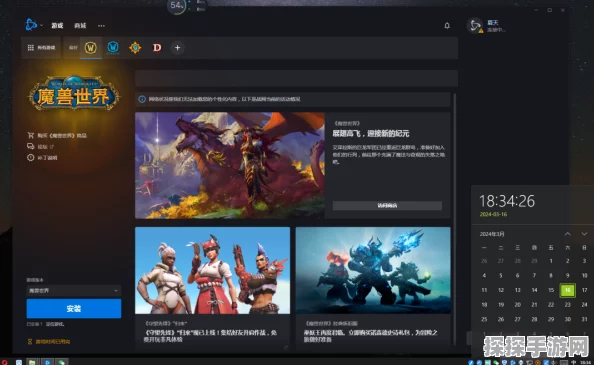Switch to the 商城 tab
Screen dimensions: 594x365
point(80,25)
